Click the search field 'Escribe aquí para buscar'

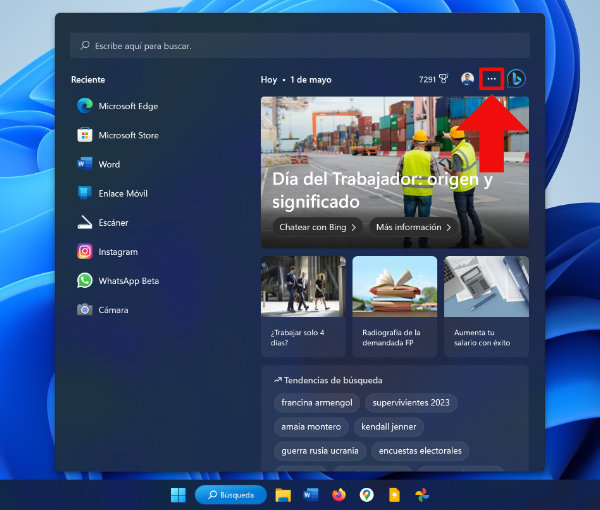[x=300, y=46]
